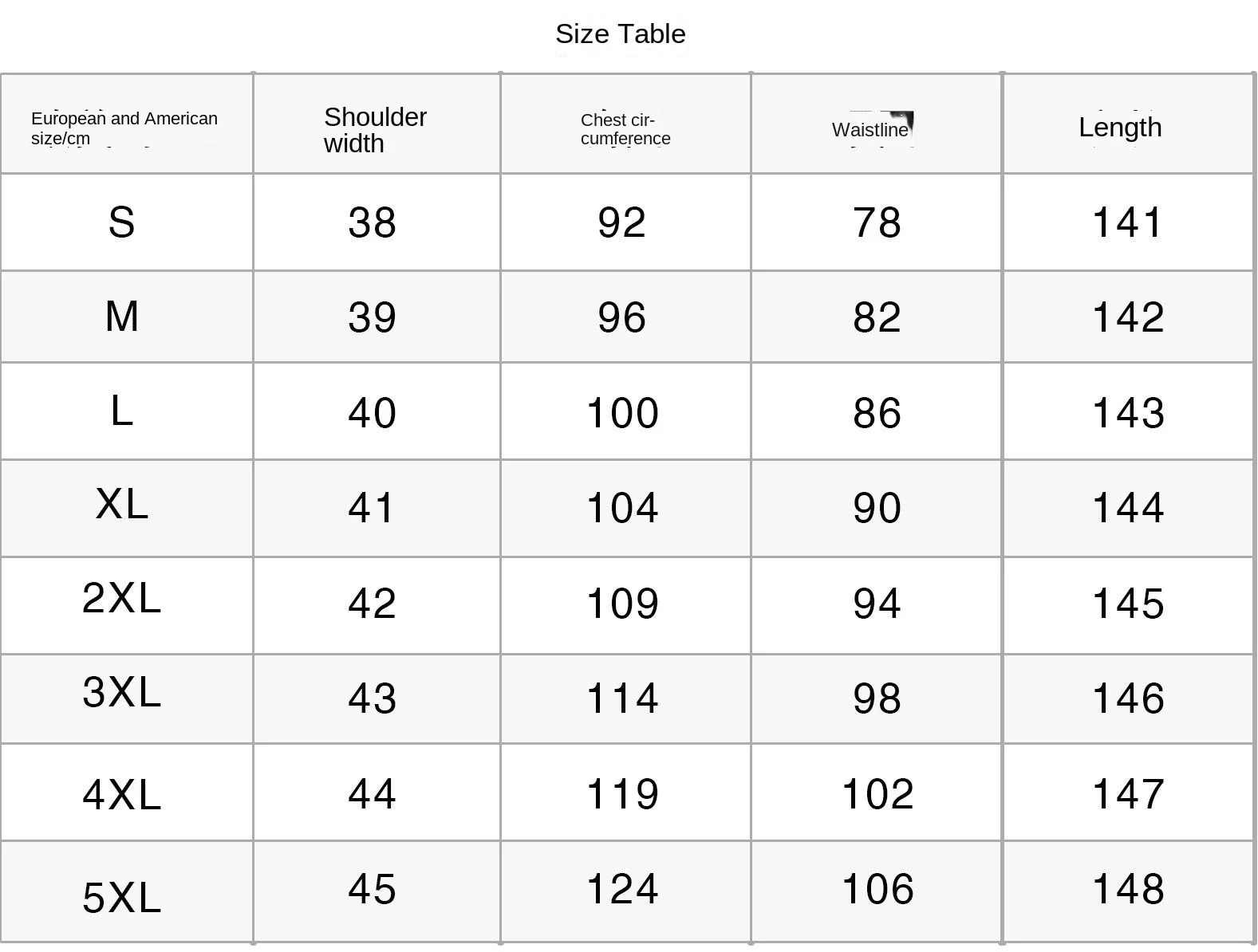Click shoulder width value 38
The image size is (1258, 952).
tap(372, 222)
